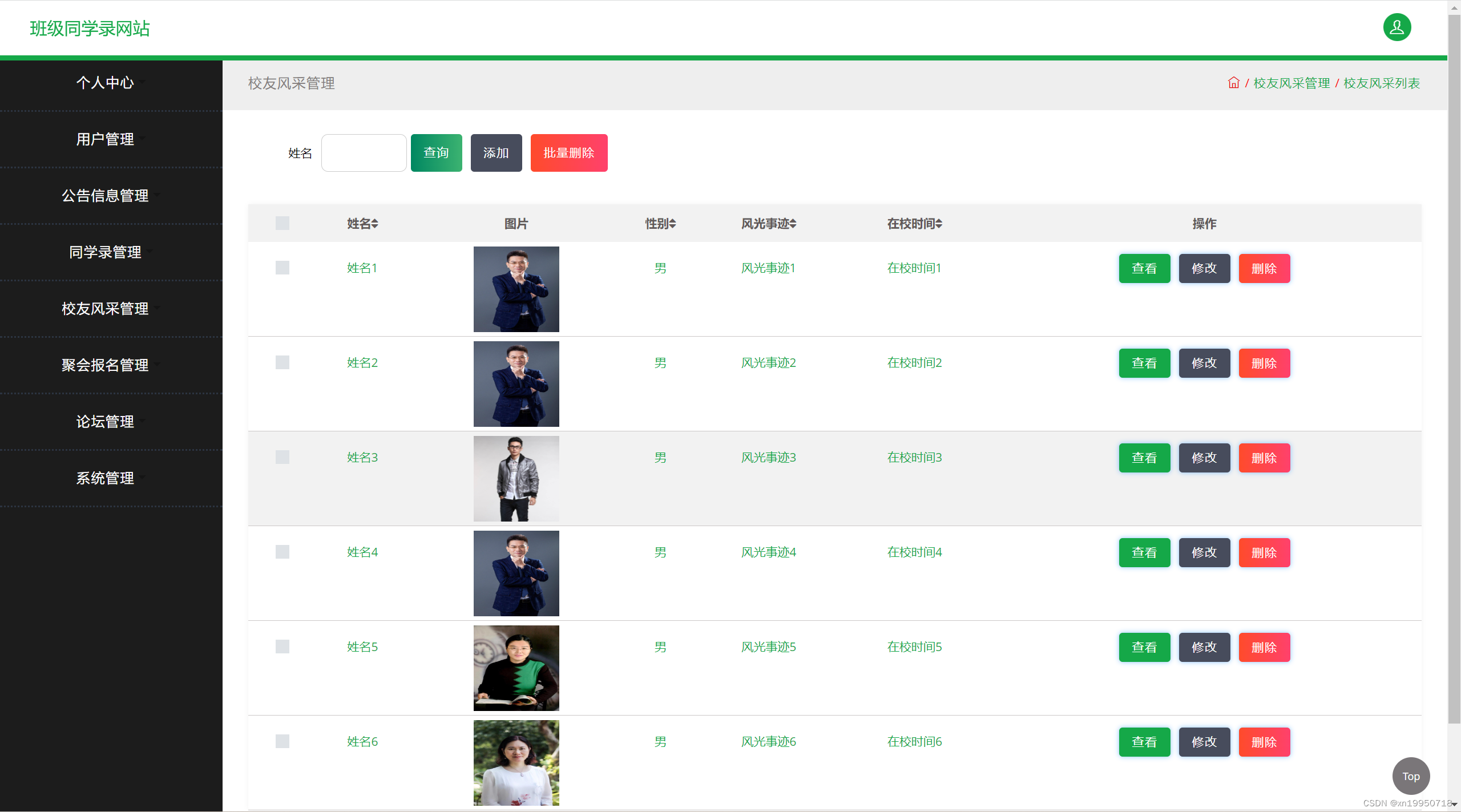The height and width of the screenshot is (812, 1461).
Task: Select the 在校时间5 cell text
Action: 914,647
